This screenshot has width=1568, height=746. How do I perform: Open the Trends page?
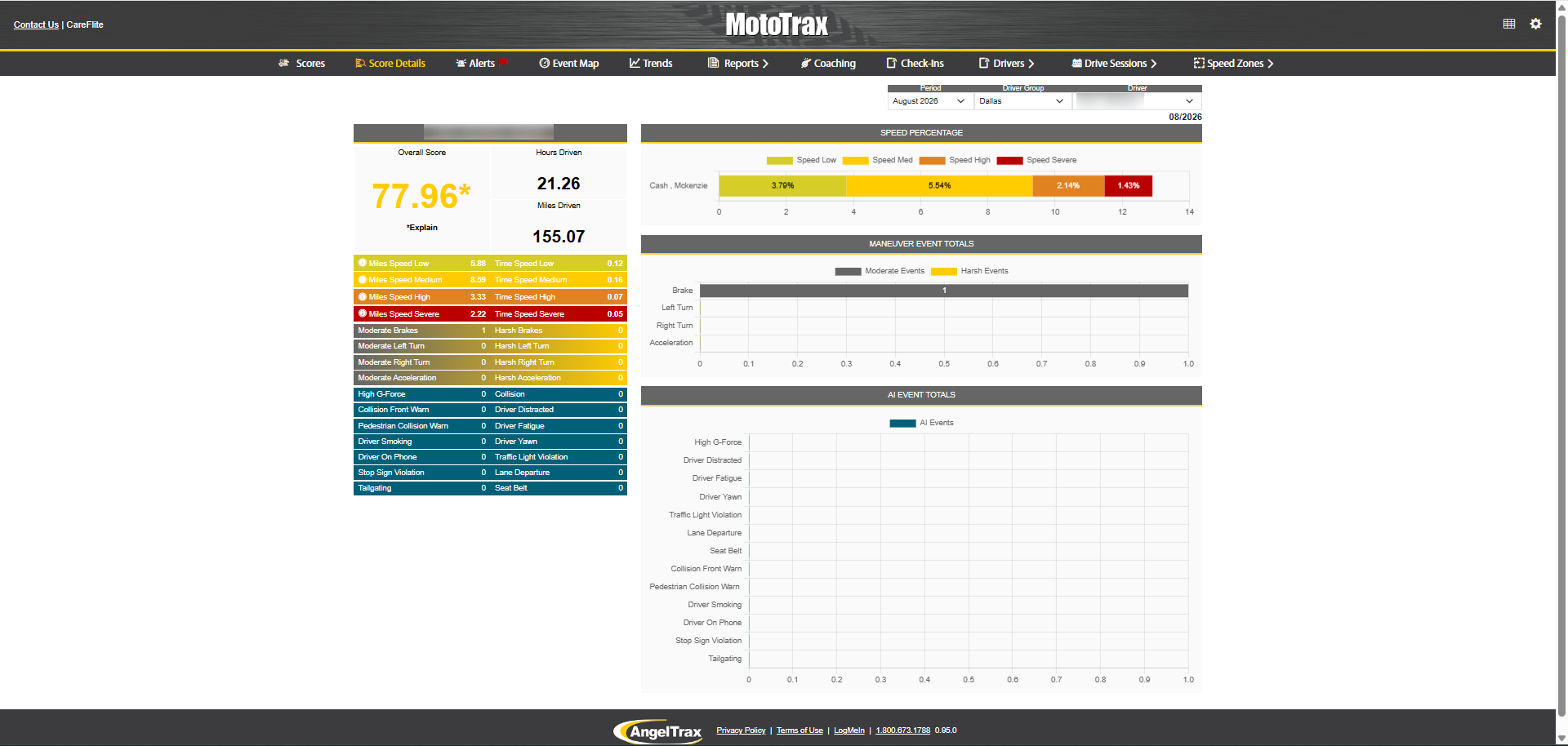[x=657, y=63]
